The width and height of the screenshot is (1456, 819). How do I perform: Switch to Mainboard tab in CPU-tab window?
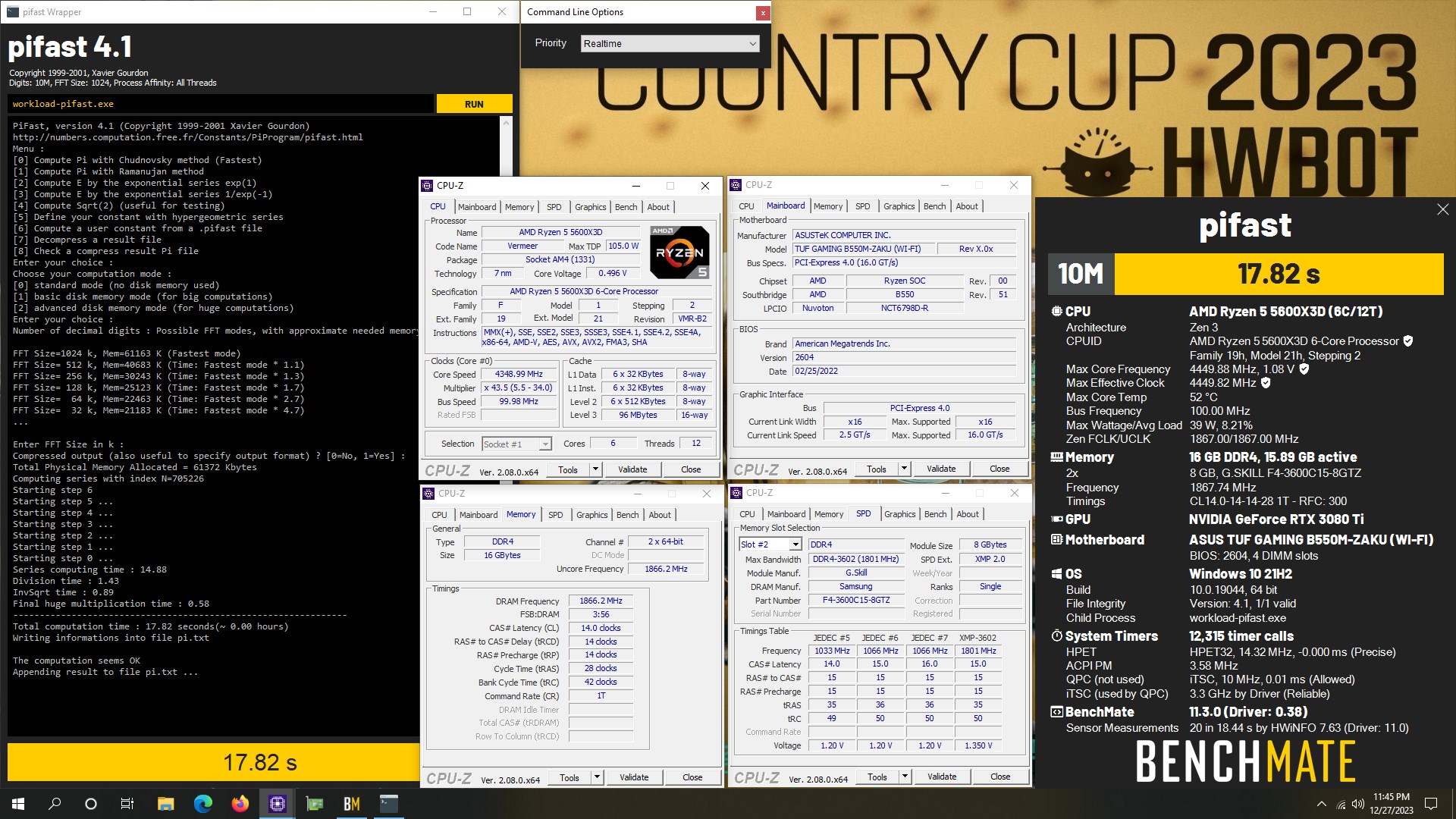[477, 207]
